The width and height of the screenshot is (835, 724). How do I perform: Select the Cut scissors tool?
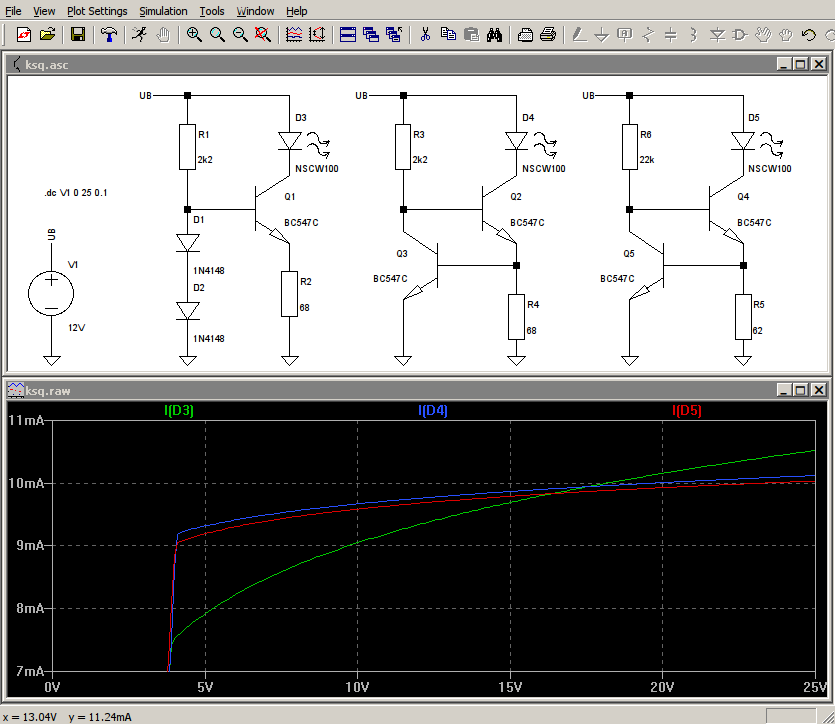(x=425, y=35)
